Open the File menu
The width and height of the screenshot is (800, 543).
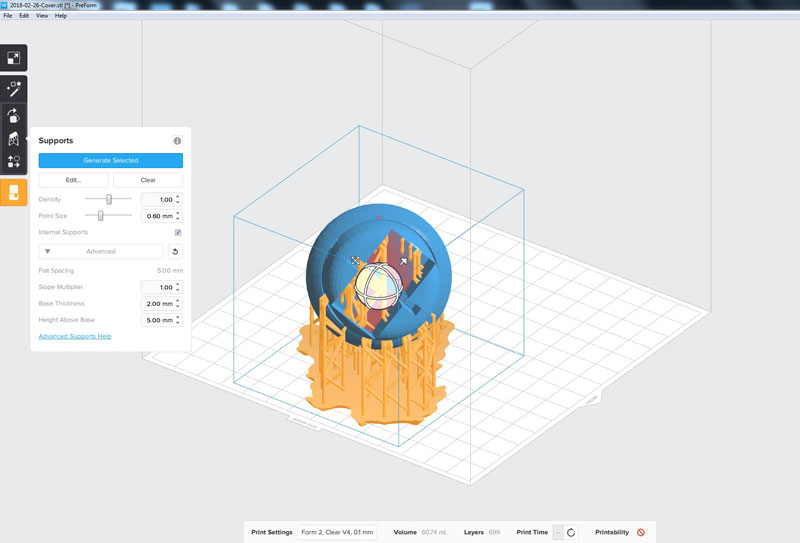click(8, 16)
